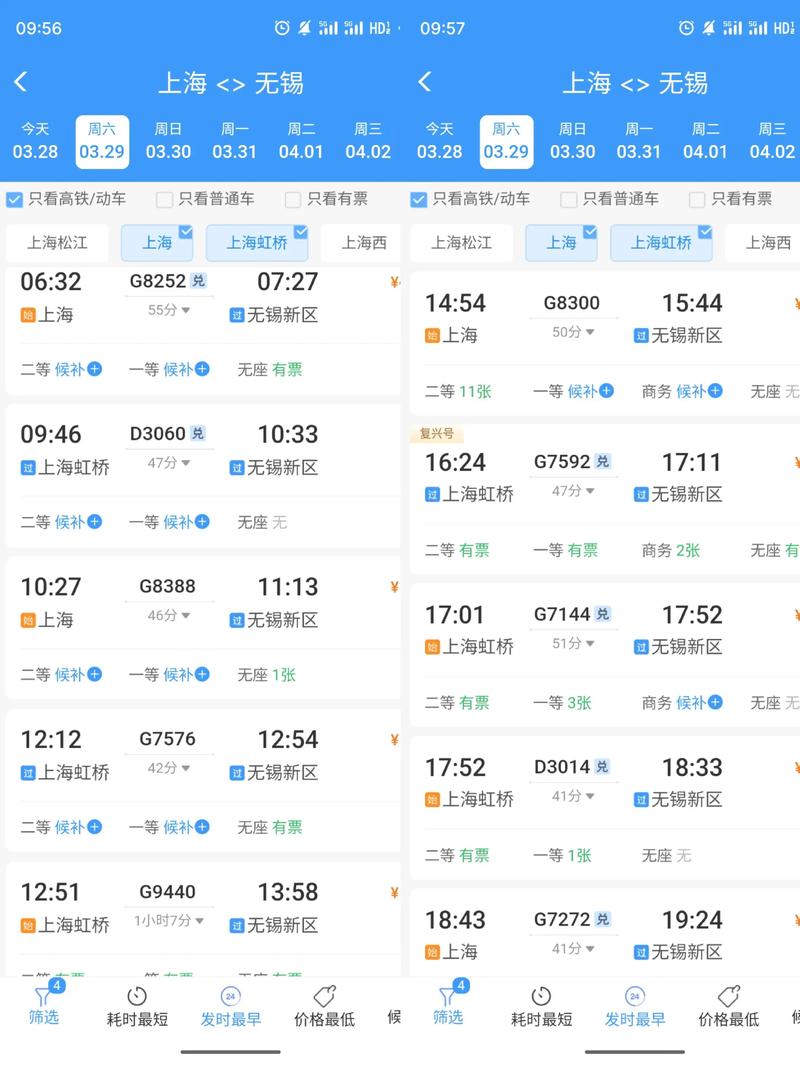Screen dimensions: 800x1067
Task: Open the 上海虹桥 station dropdown arrow
Action: pos(304,234)
